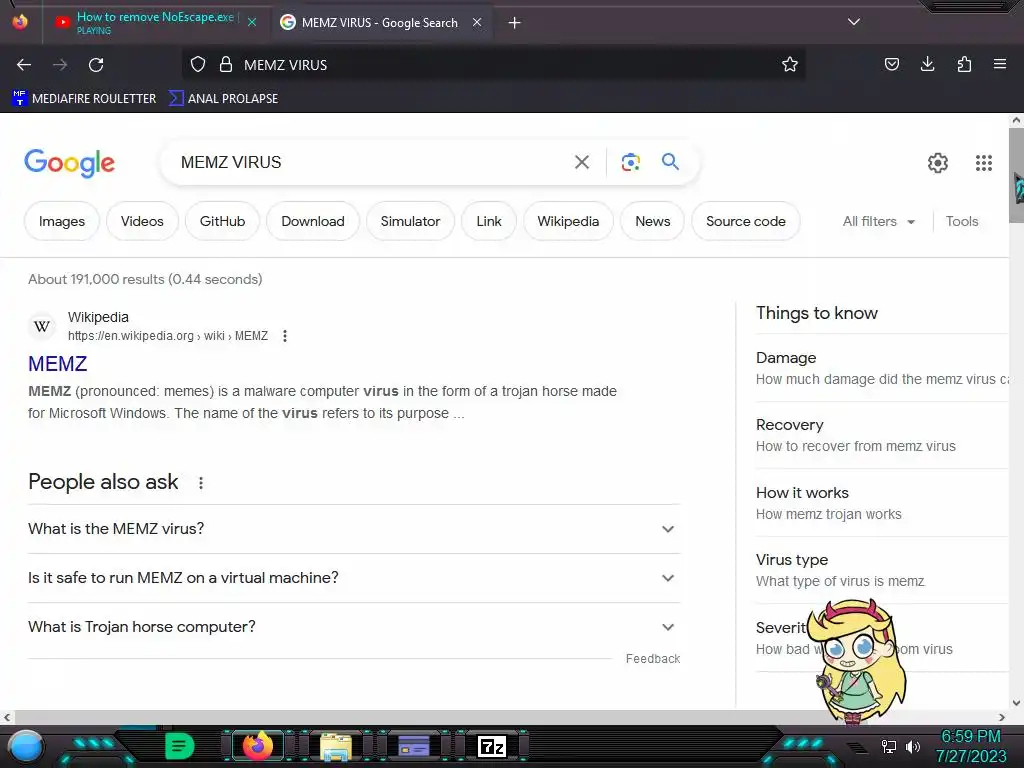
Task: Select the Simulator filter chip
Action: pyautogui.click(x=410, y=221)
